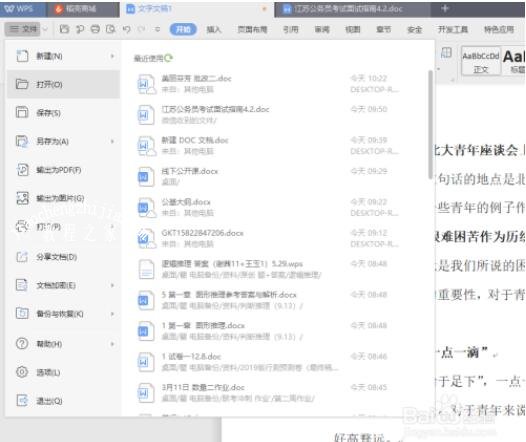Click the wps file icon of 逻辑推理 entry
Viewport: 526px width, 442px height.
(x=146, y=269)
